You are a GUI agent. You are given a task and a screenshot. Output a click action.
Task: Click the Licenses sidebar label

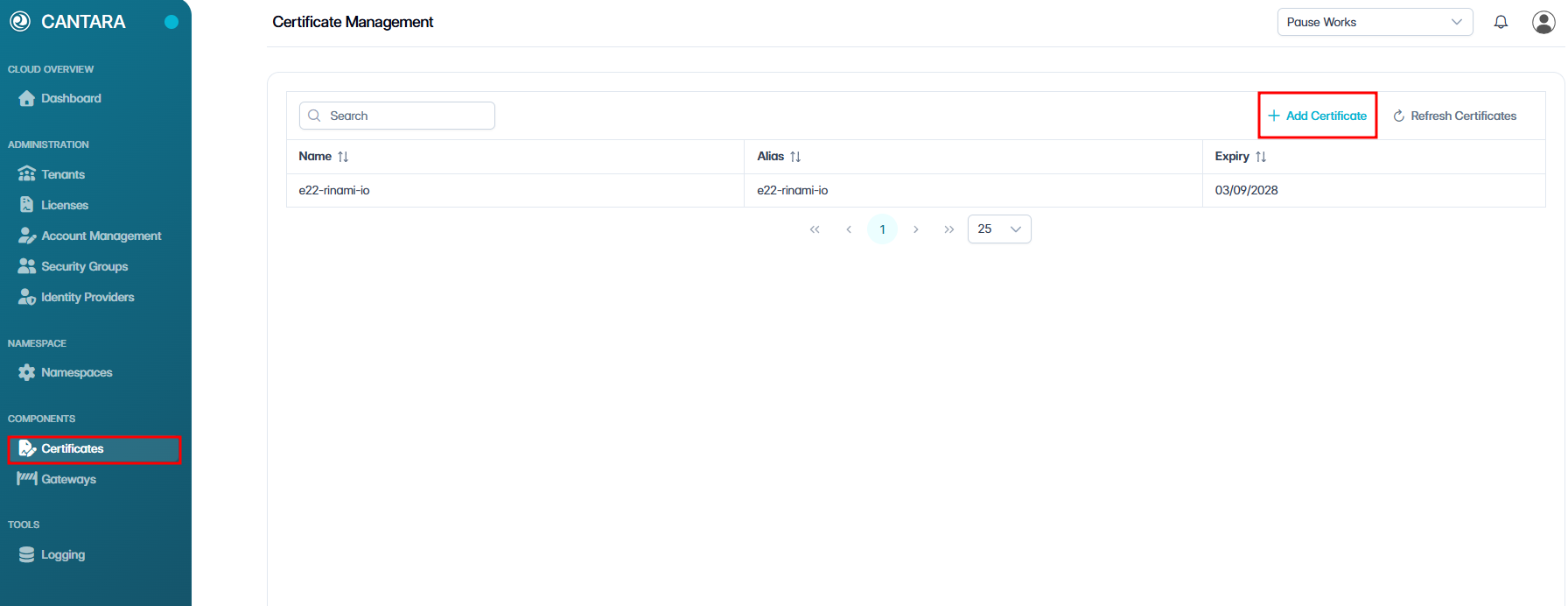65,205
